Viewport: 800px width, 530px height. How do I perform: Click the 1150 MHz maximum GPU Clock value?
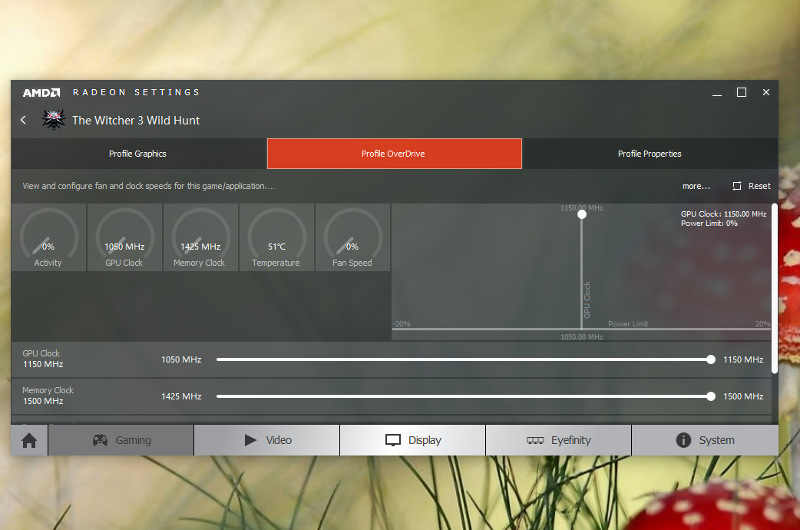tap(743, 360)
